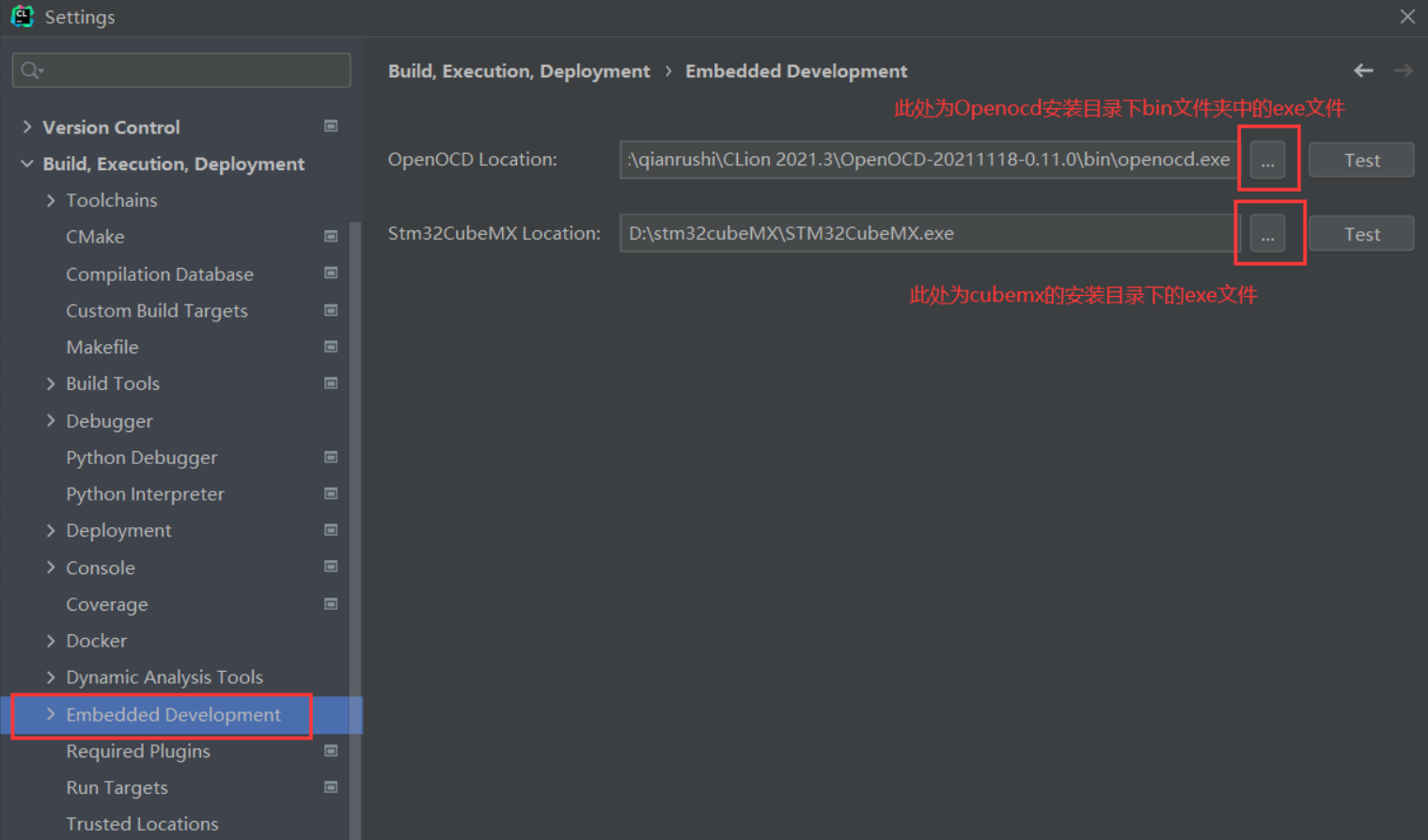Click project-level icon beside Required Plugins
Viewport: 1428px width, 840px height.
[331, 751]
